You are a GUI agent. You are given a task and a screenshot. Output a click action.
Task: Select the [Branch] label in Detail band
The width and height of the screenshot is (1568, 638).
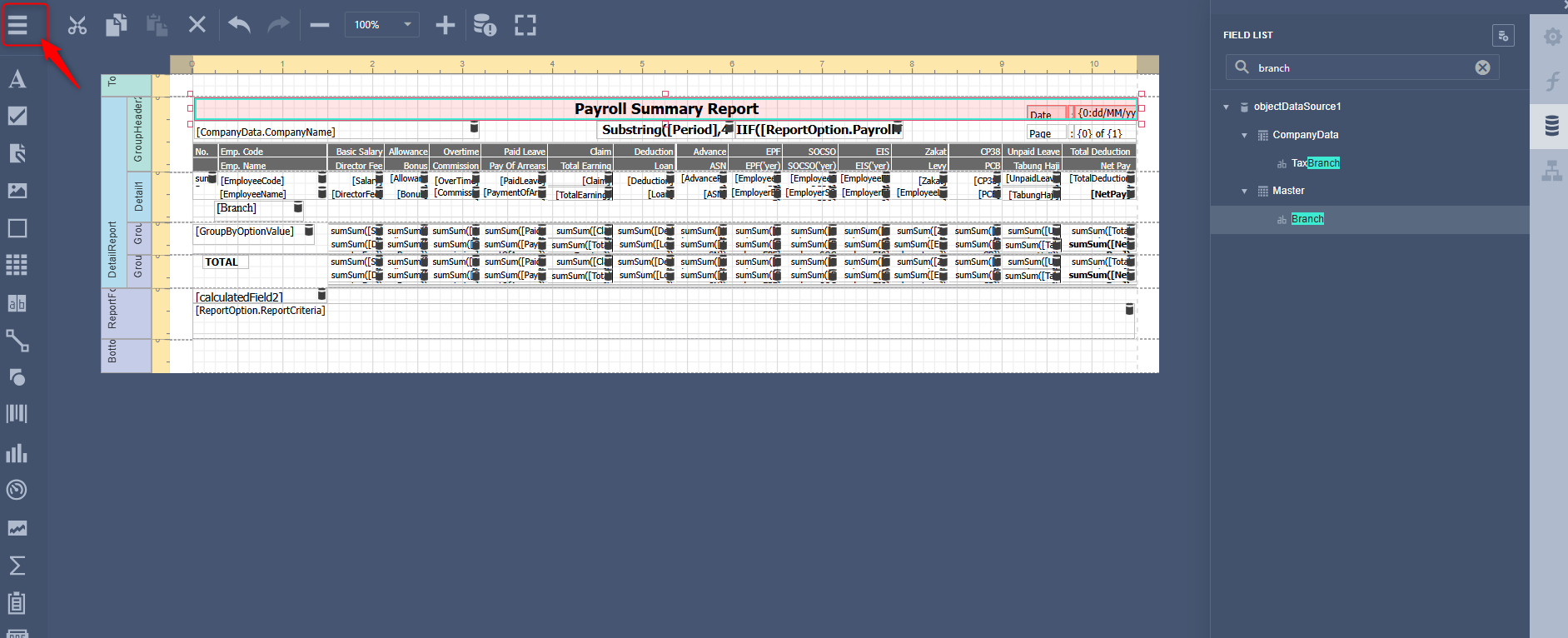pos(258,208)
